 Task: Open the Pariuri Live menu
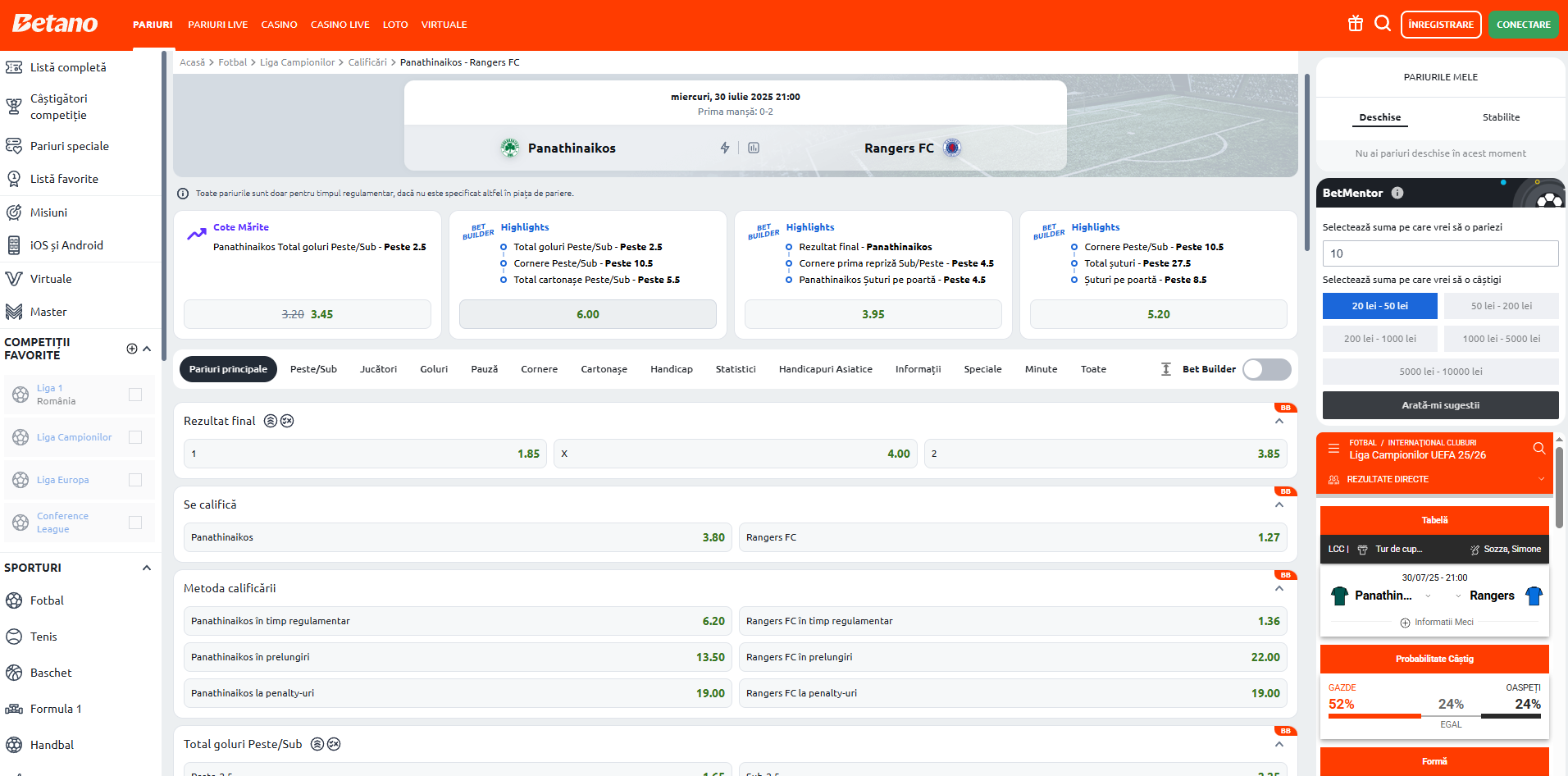(217, 25)
